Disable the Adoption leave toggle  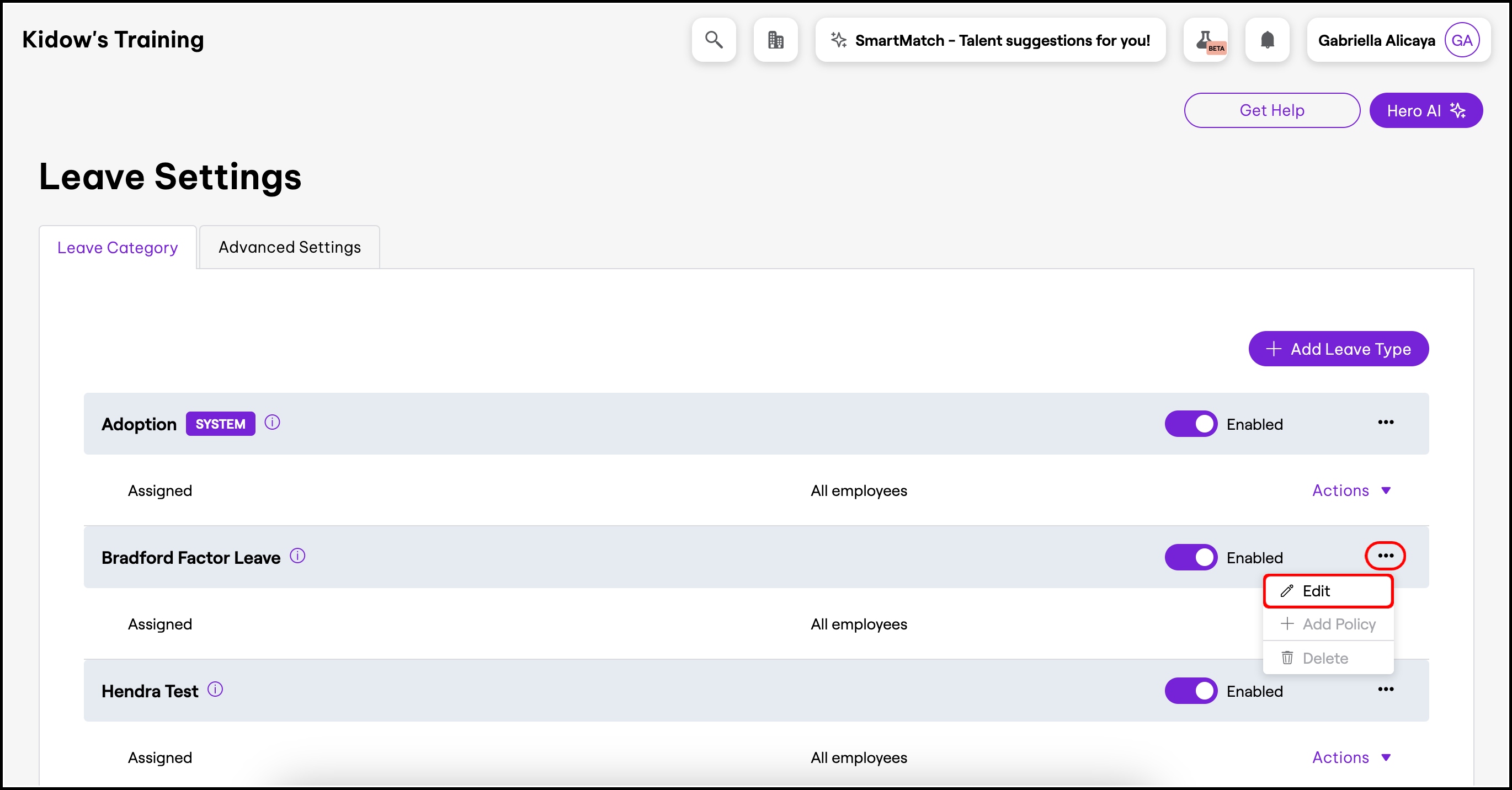[1191, 424]
